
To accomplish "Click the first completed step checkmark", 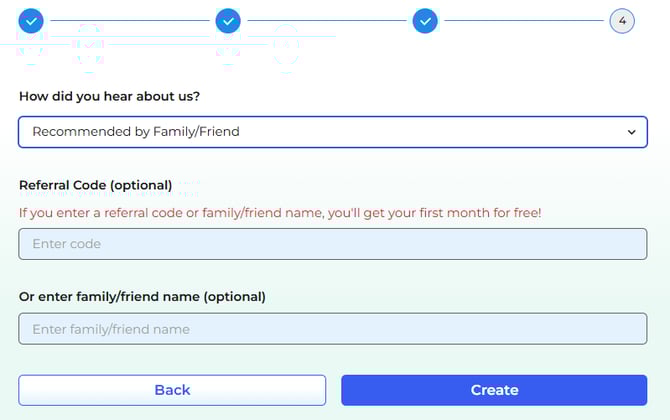I will point(31,20).
